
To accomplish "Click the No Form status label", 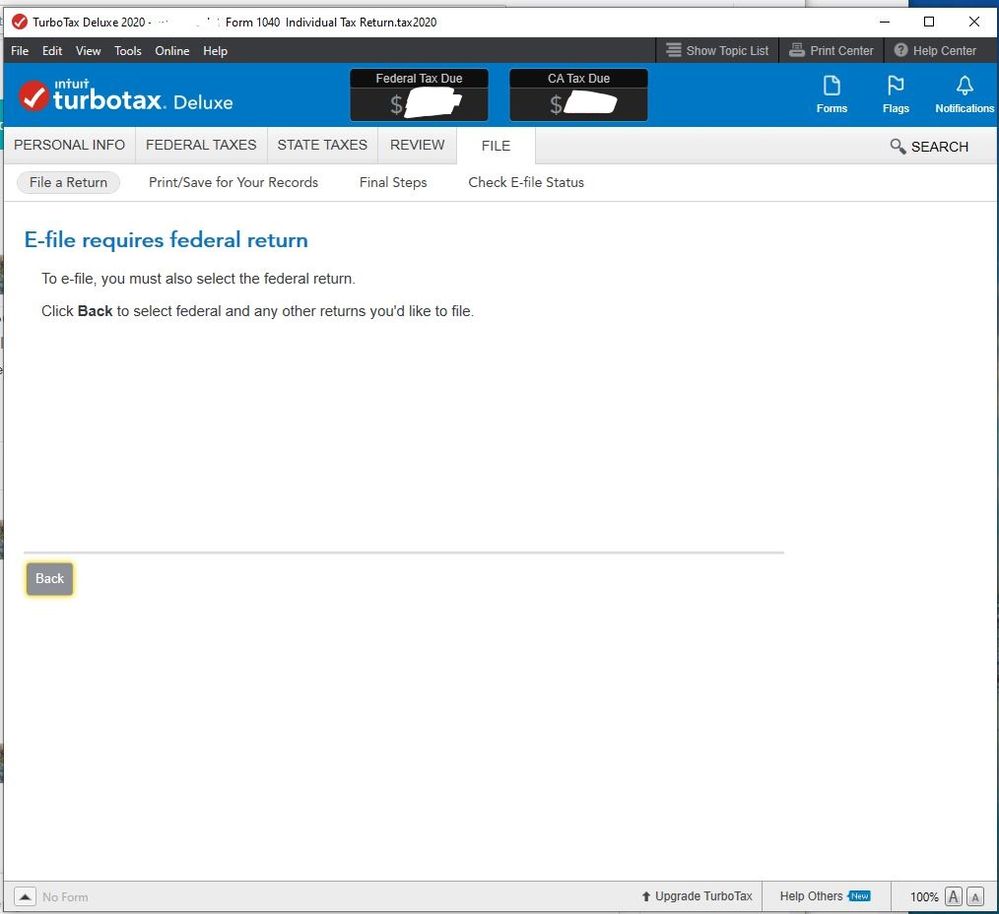I will [65, 897].
